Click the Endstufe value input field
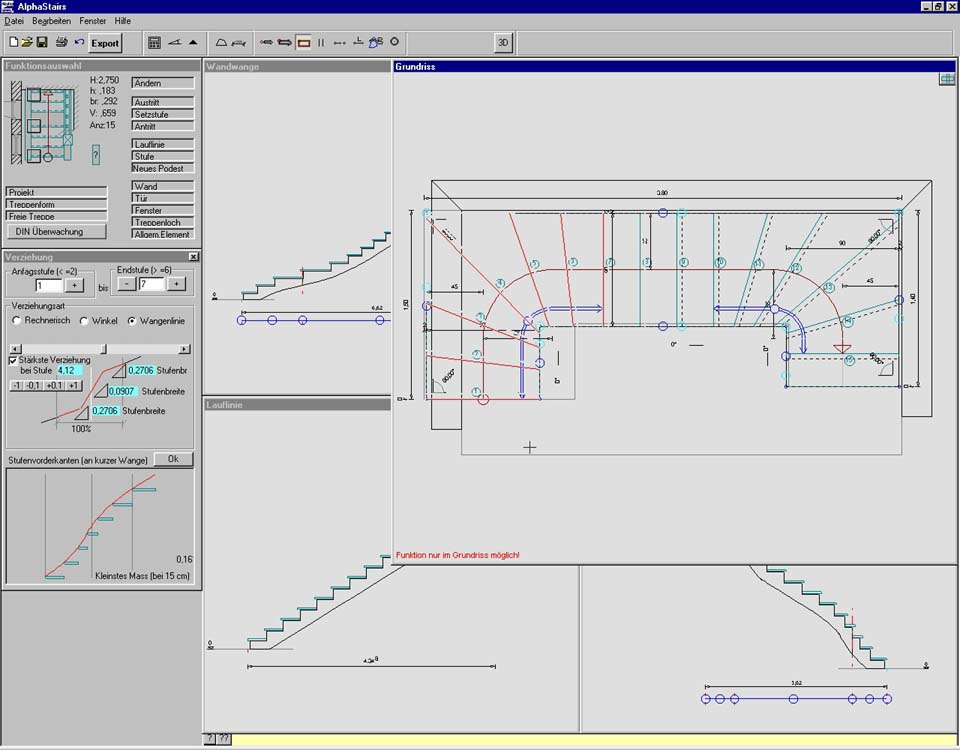The height and width of the screenshot is (750, 960). pos(150,284)
